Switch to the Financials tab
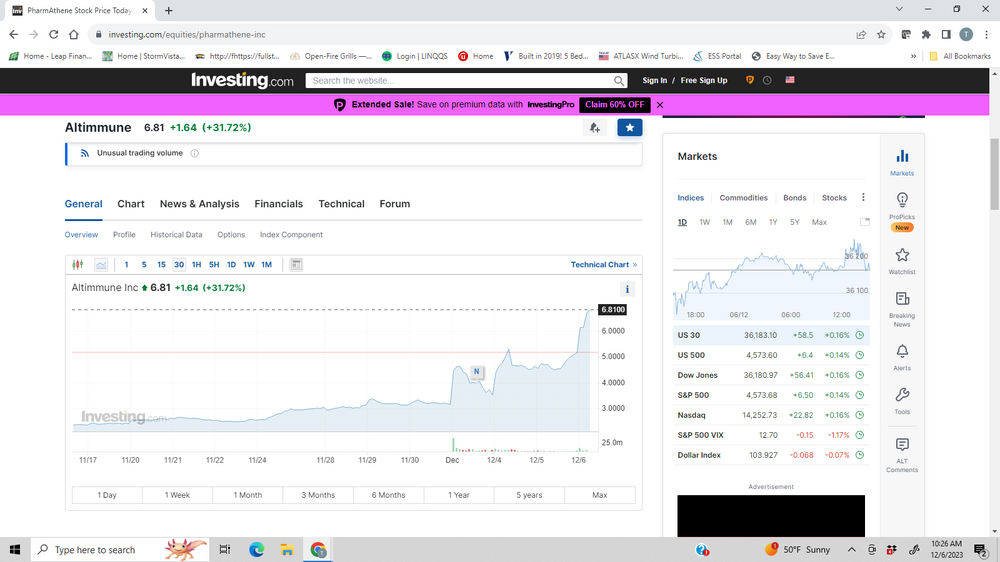1000x562 pixels. (278, 204)
